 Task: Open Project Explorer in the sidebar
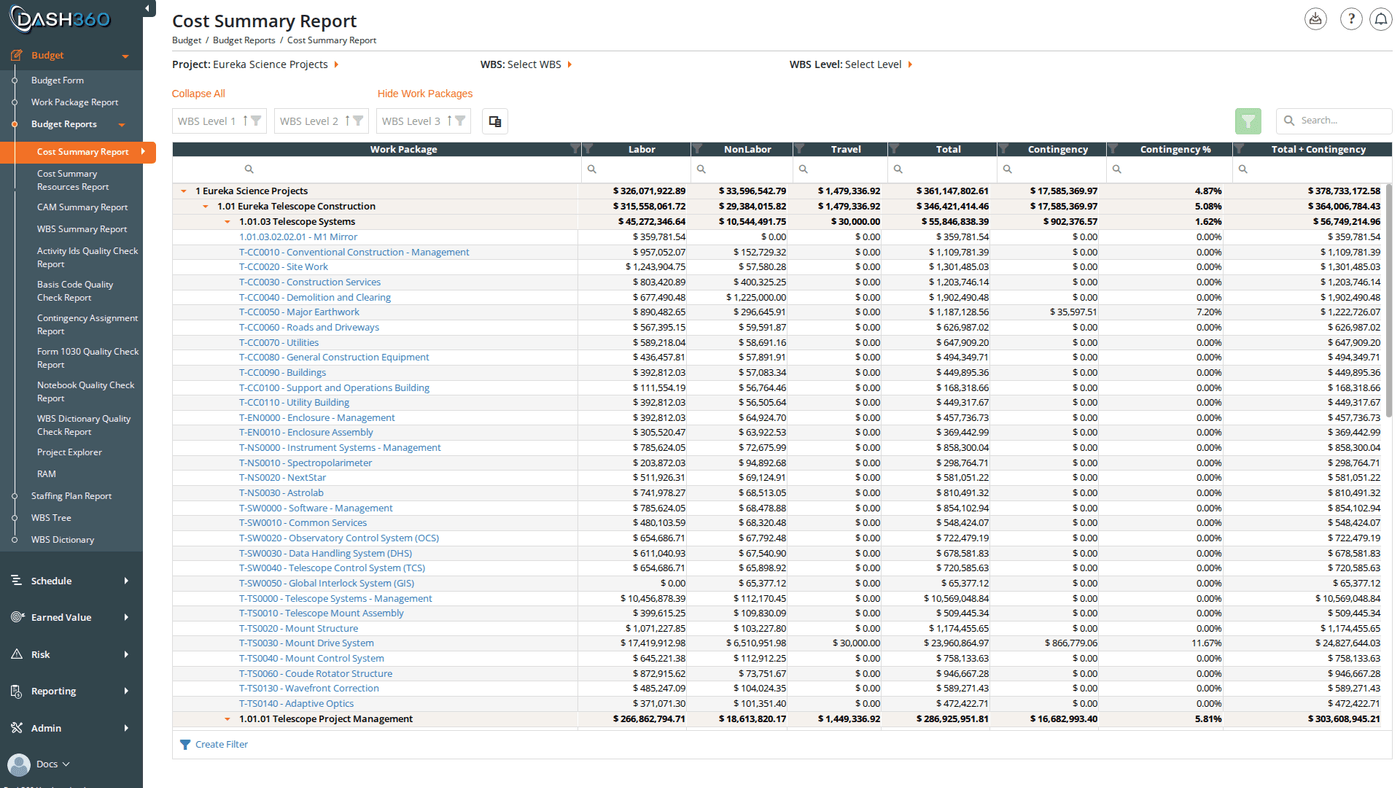click(x=69, y=452)
